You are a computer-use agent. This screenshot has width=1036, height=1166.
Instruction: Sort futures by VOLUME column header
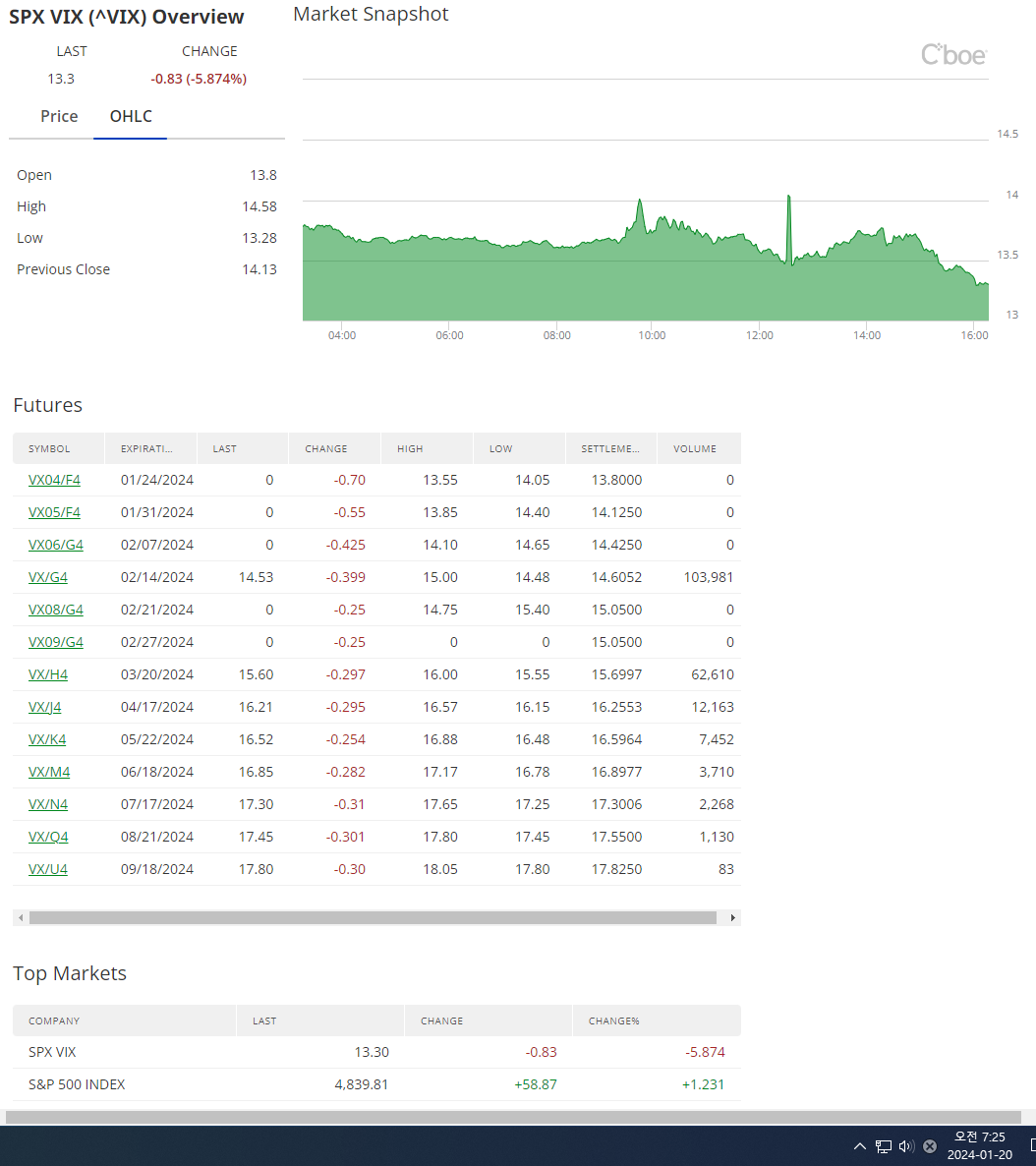(700, 449)
